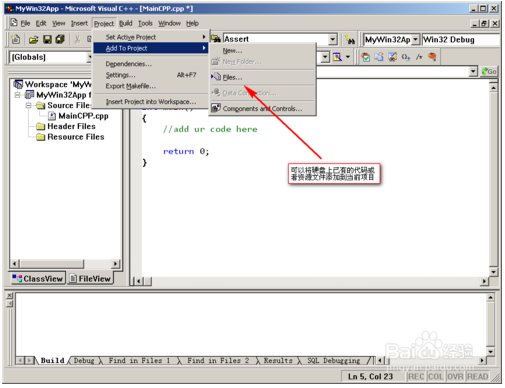The image size is (505, 388).
Task: Select the Header Files folder
Action: [x=71, y=126]
